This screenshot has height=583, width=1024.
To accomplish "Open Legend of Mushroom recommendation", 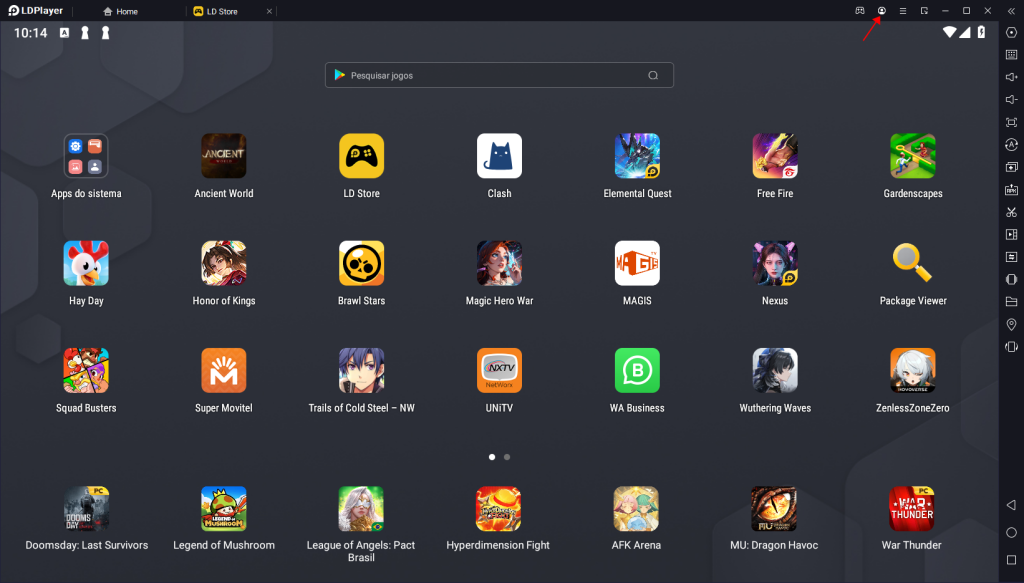I will click(223, 509).
